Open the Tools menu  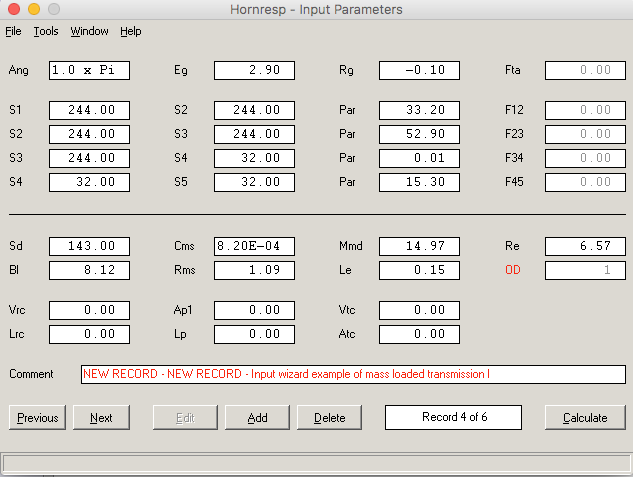click(46, 31)
